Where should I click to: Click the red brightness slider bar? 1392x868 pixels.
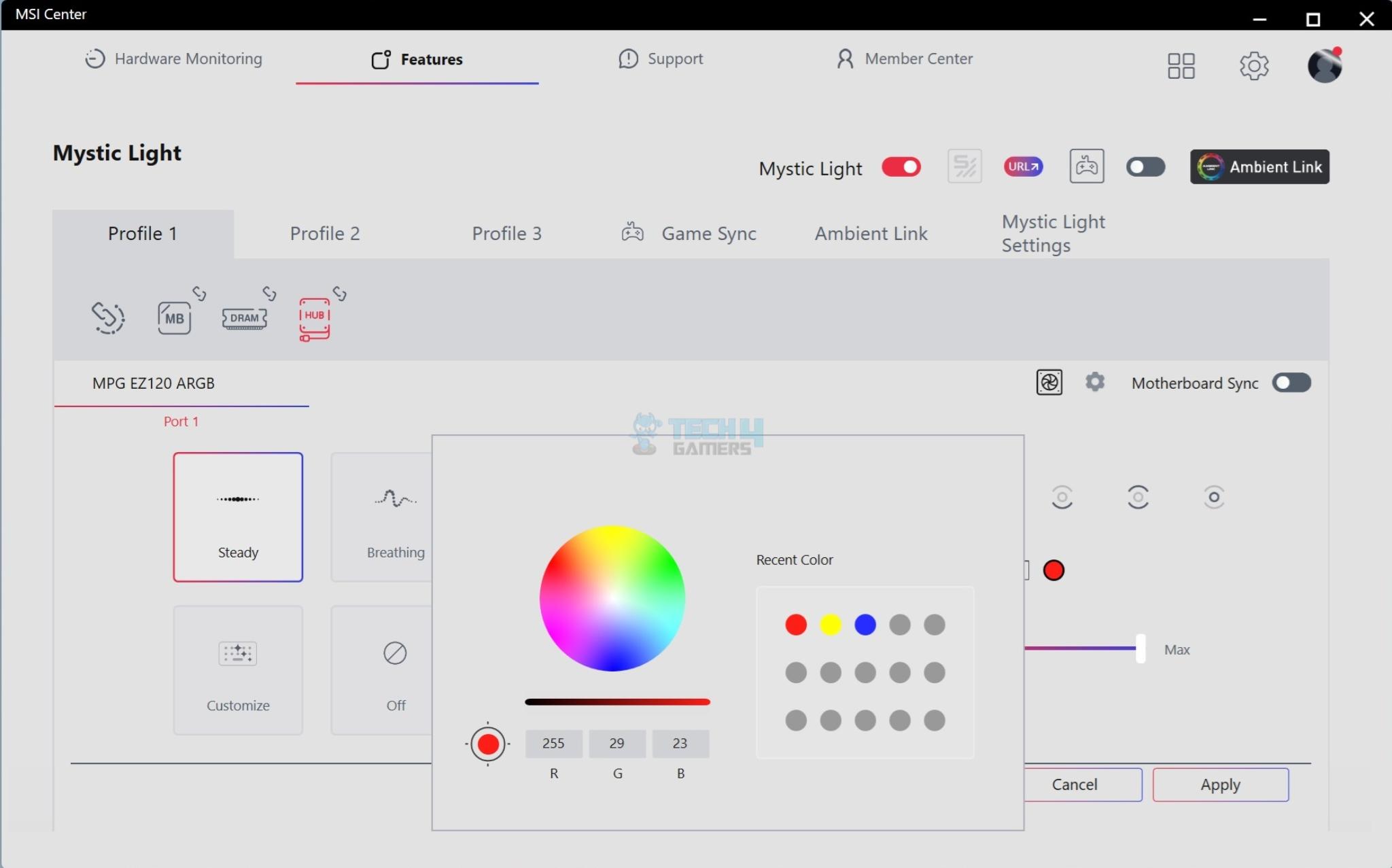pyautogui.click(x=617, y=702)
